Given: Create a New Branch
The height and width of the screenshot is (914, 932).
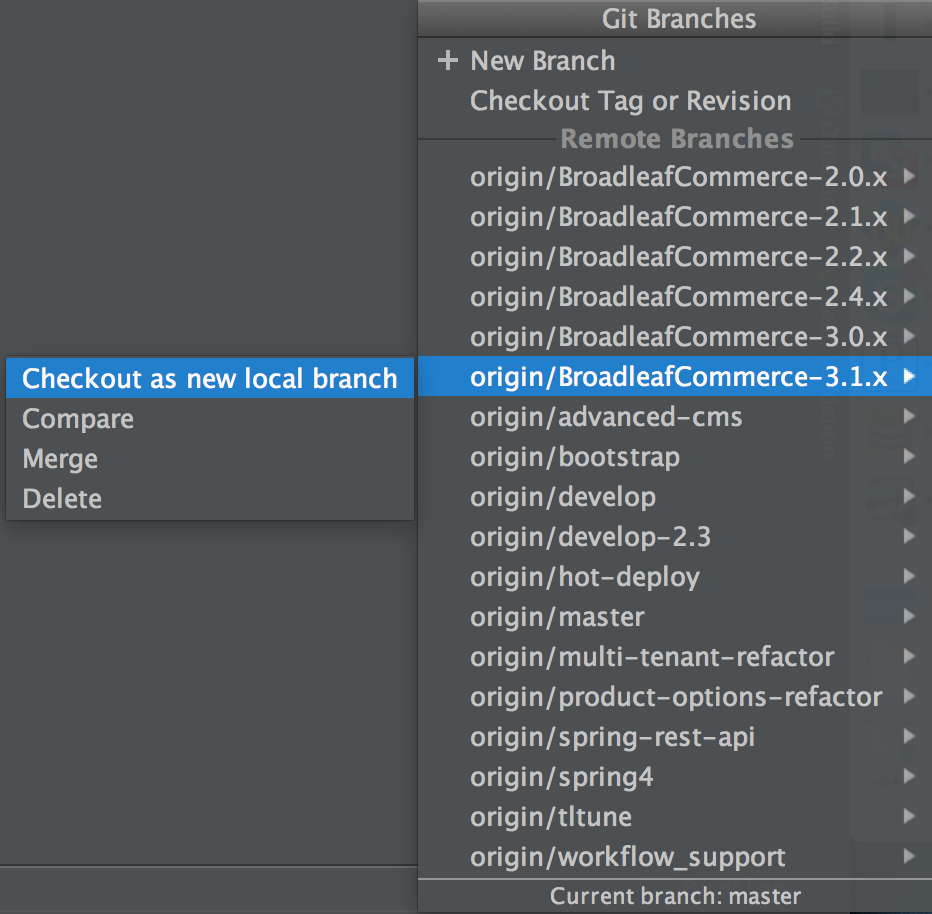Looking at the screenshot, I should click(541, 60).
